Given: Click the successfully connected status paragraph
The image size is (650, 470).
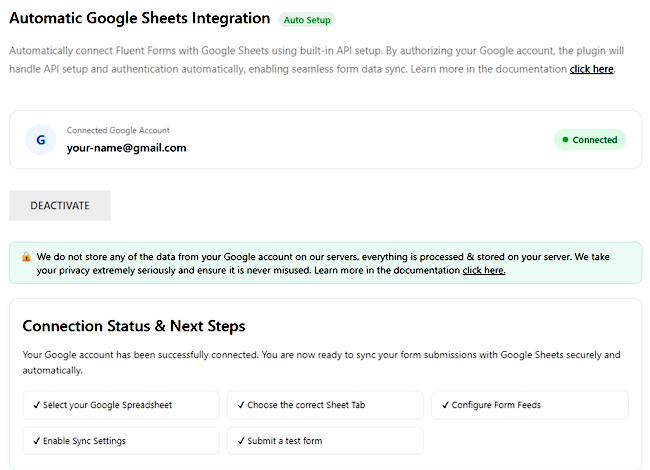Looking at the screenshot, I should click(x=320, y=362).
